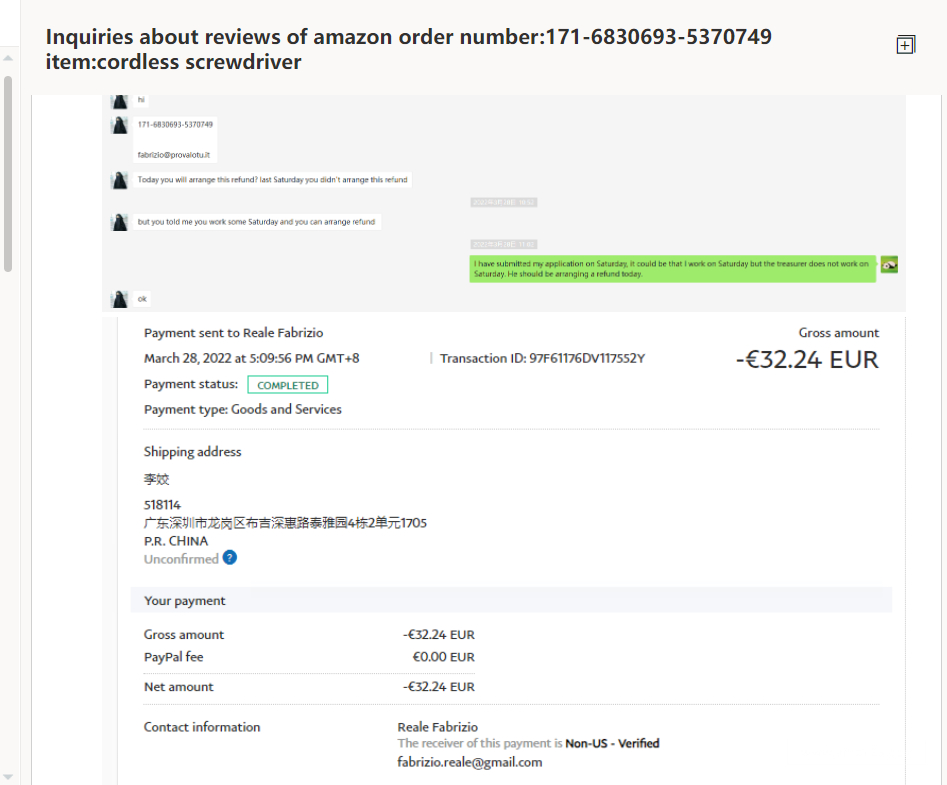Click the large '-€32.24 EUR' gross amount
Screen dimensions: 947x785
(x=807, y=359)
